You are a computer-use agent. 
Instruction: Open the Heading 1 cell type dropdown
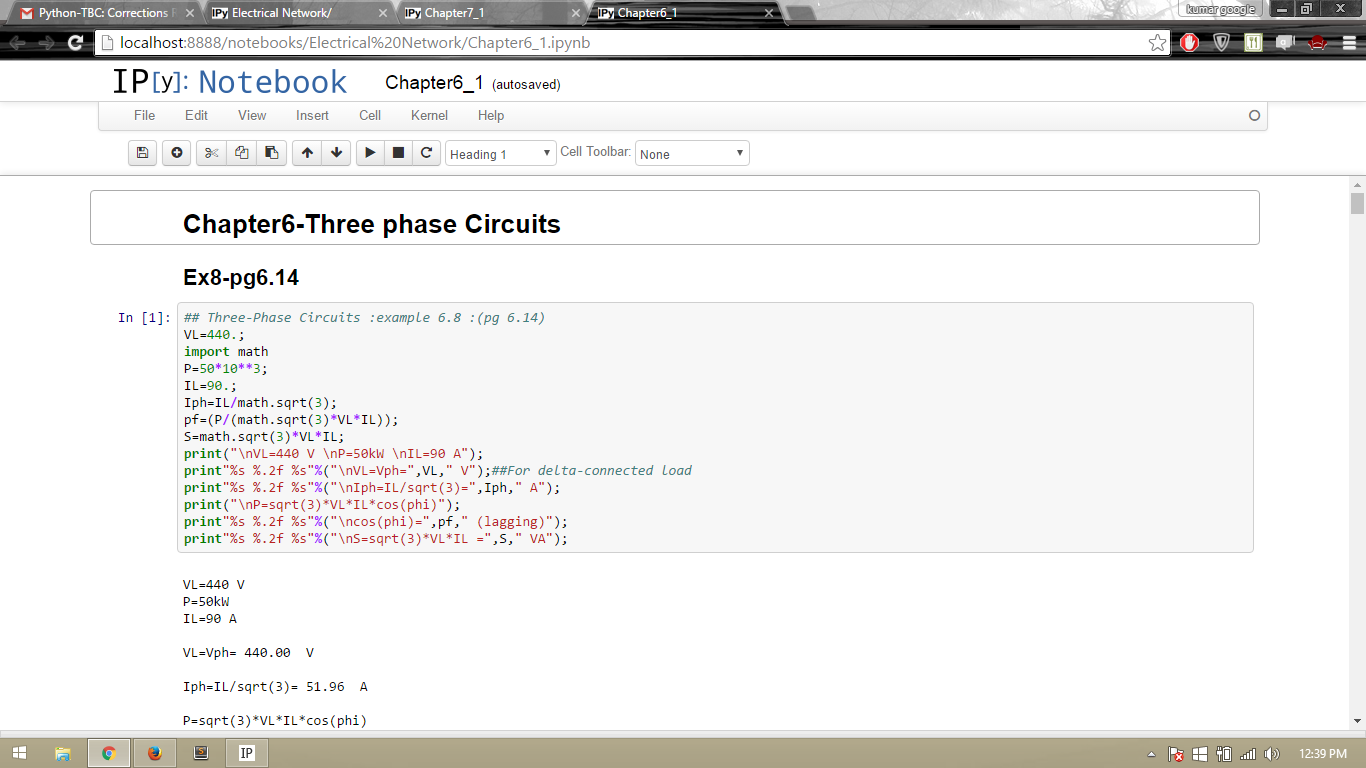[500, 154]
